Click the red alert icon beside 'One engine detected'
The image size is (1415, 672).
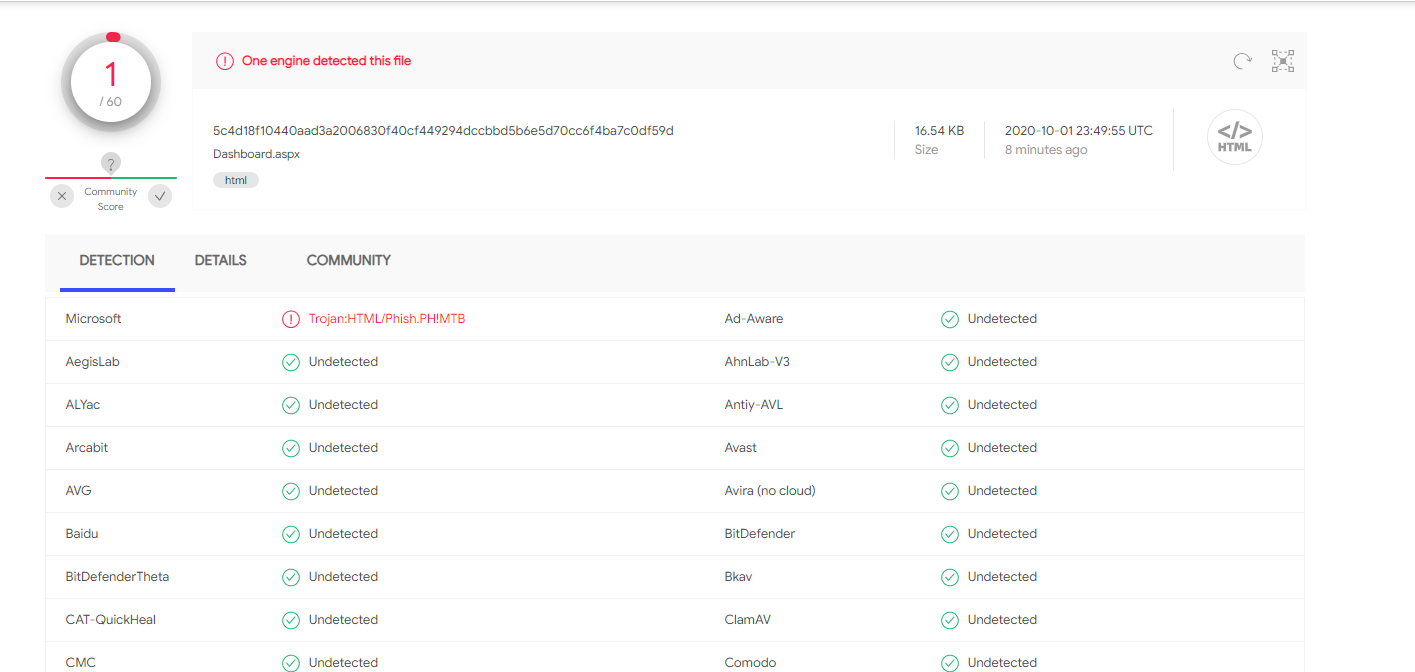pyautogui.click(x=225, y=61)
